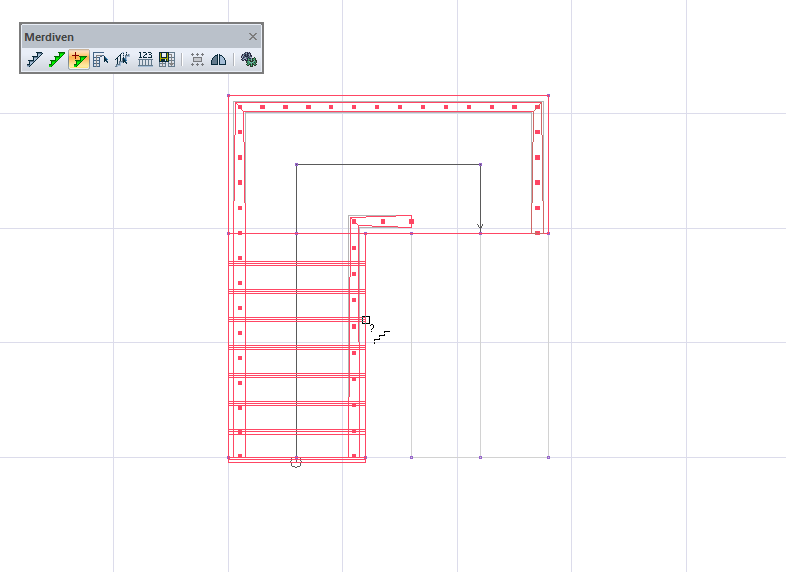Click the stair edit tool with cursor arrow

(x=122, y=60)
